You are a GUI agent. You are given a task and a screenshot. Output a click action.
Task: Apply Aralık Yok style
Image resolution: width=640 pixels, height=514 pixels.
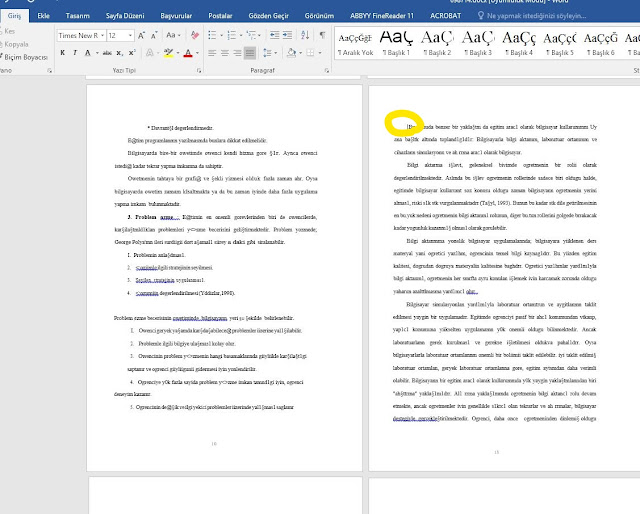[x=355, y=43]
